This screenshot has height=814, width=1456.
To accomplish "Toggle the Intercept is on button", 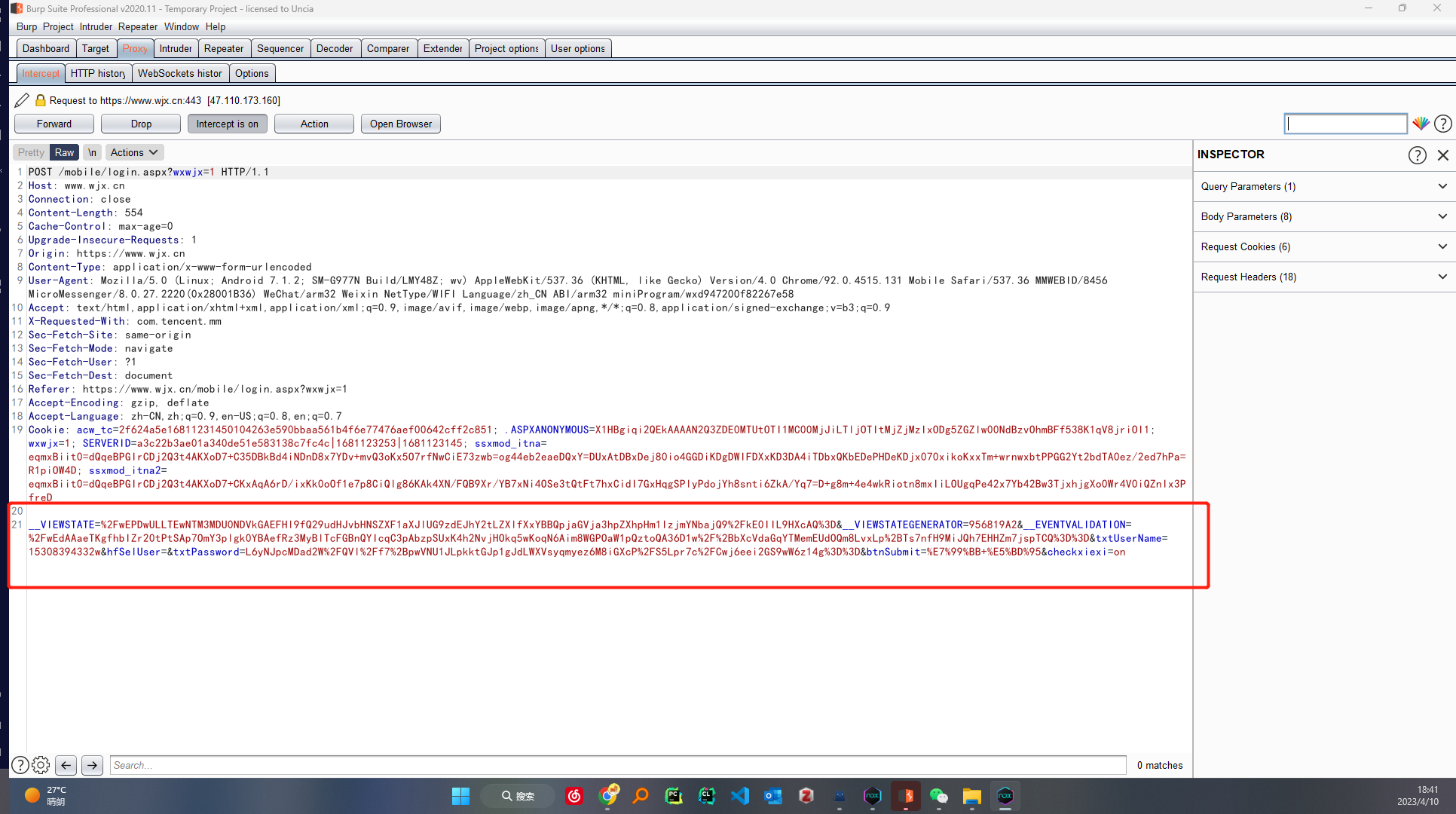I will (227, 124).
